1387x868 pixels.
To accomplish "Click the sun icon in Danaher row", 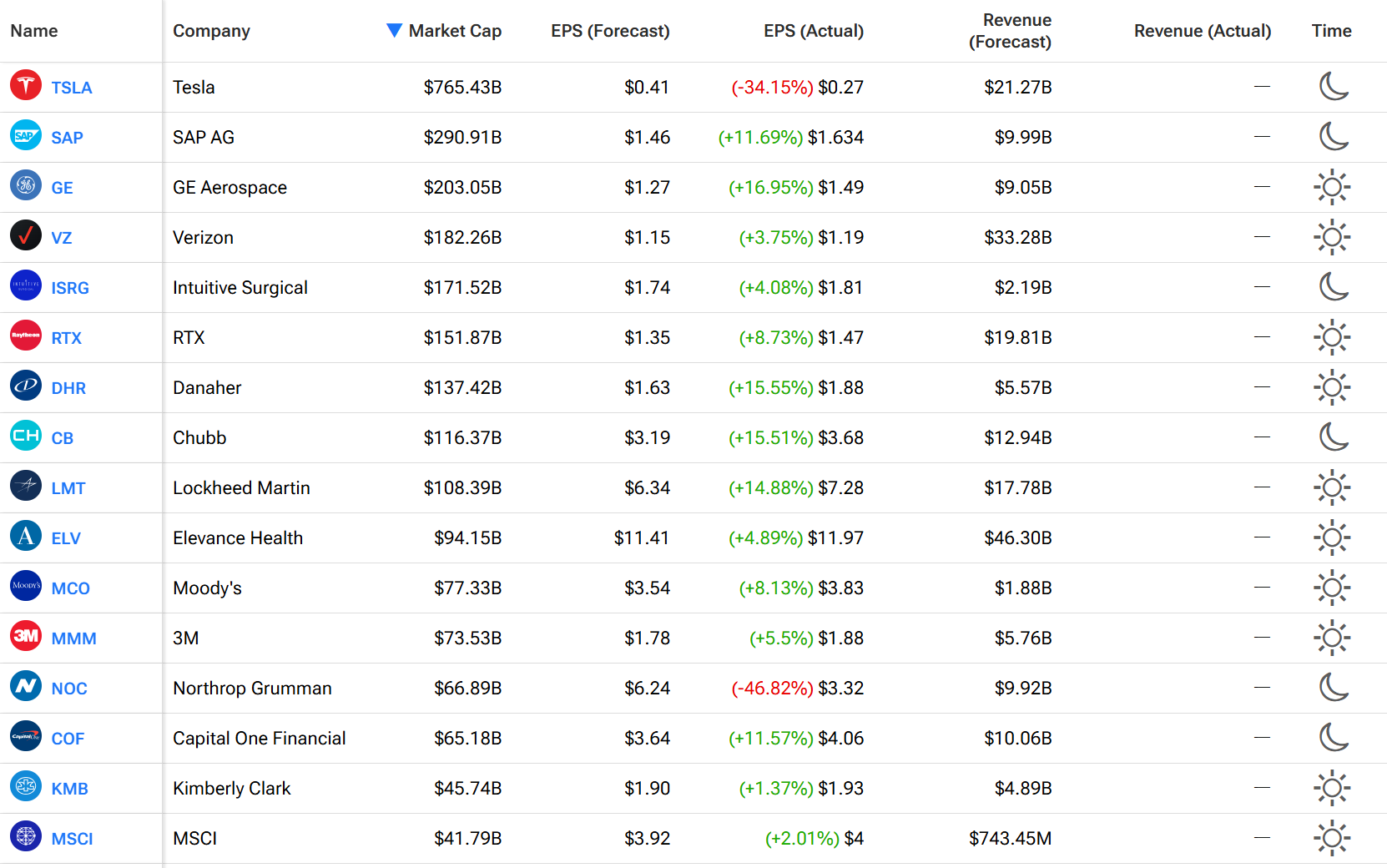I will click(1332, 387).
